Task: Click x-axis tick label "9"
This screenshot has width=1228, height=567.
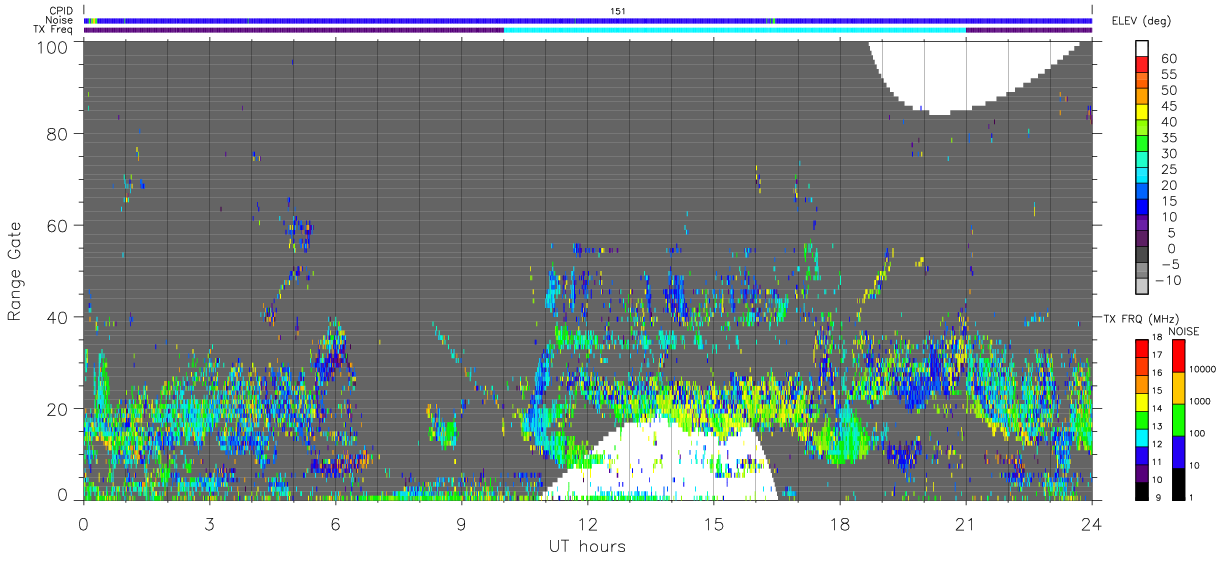Action: 461,524
